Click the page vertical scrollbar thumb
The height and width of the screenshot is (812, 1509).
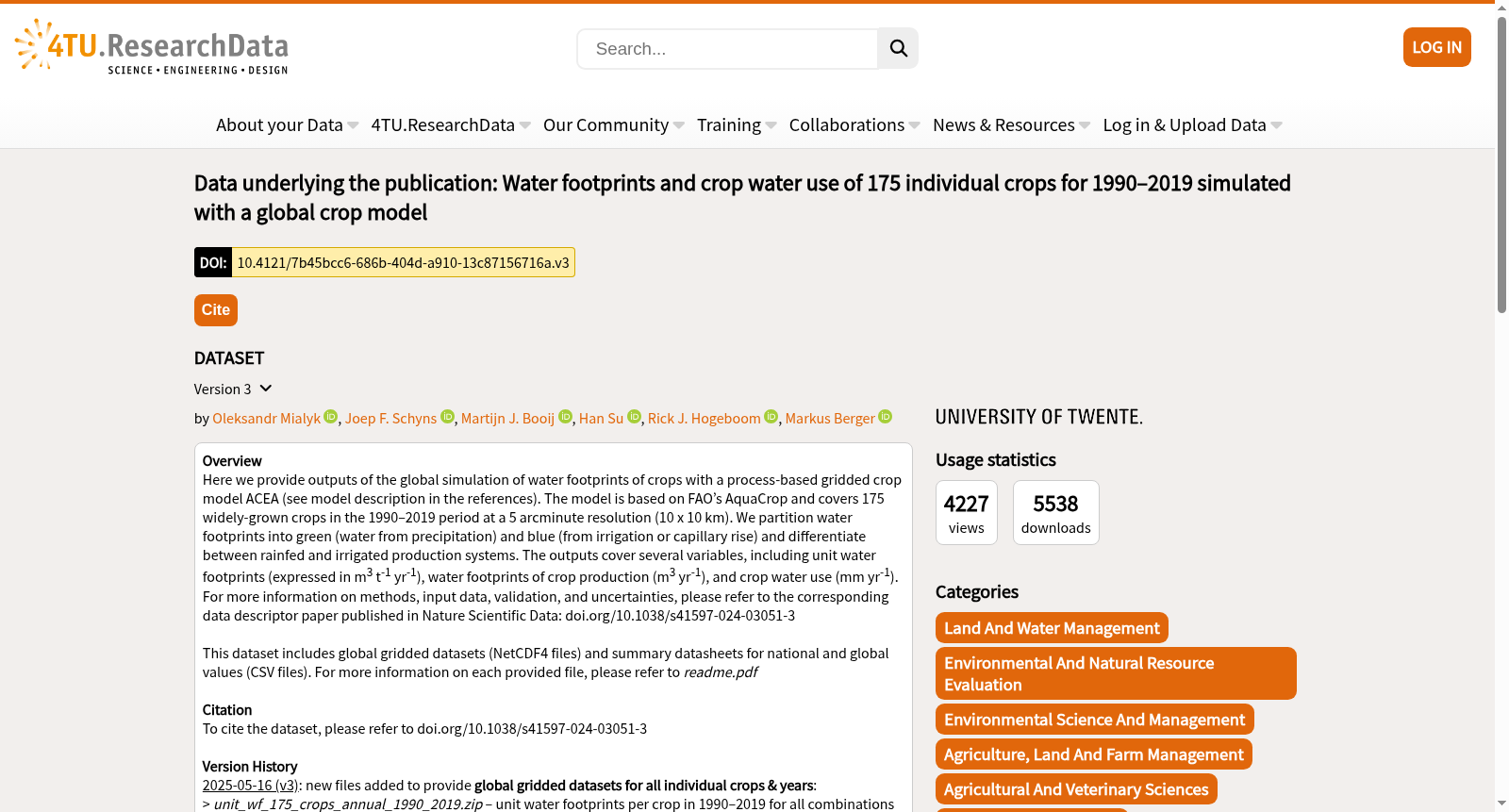[x=1501, y=165]
